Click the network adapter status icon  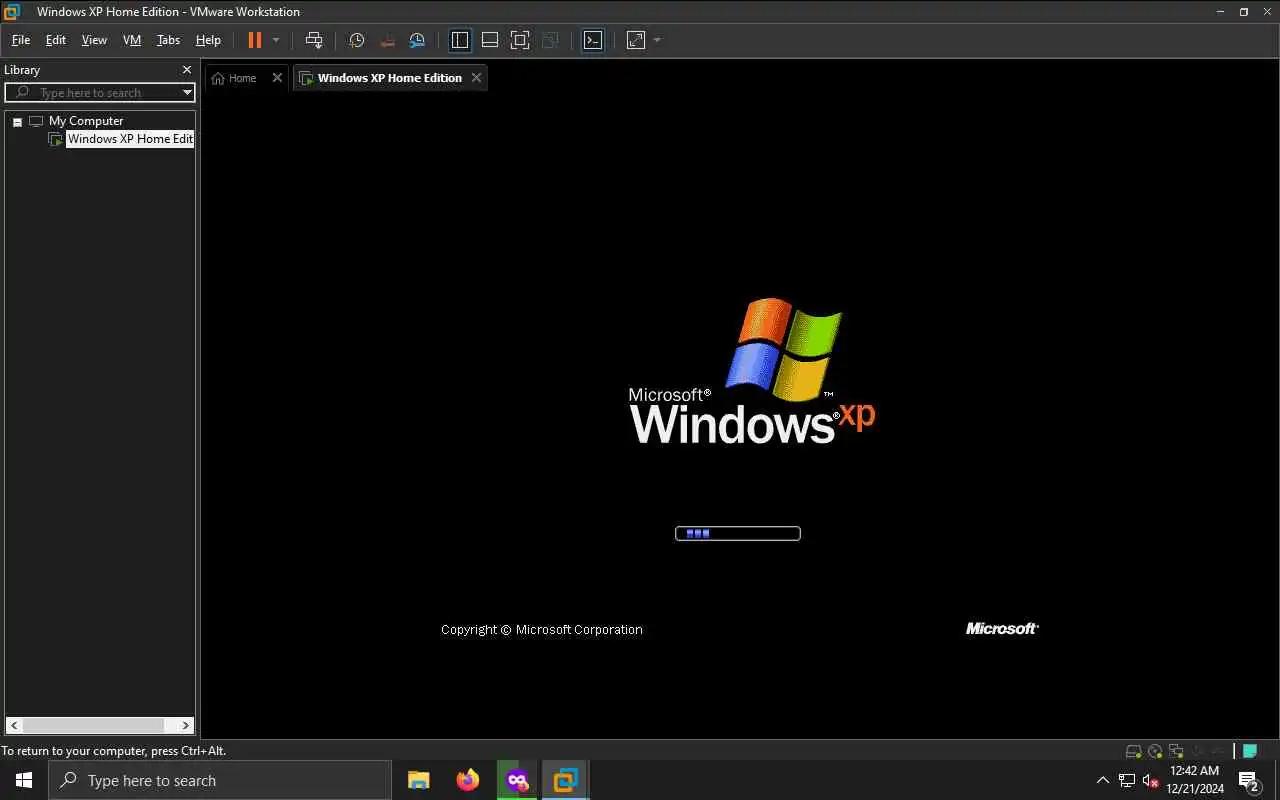(1176, 751)
